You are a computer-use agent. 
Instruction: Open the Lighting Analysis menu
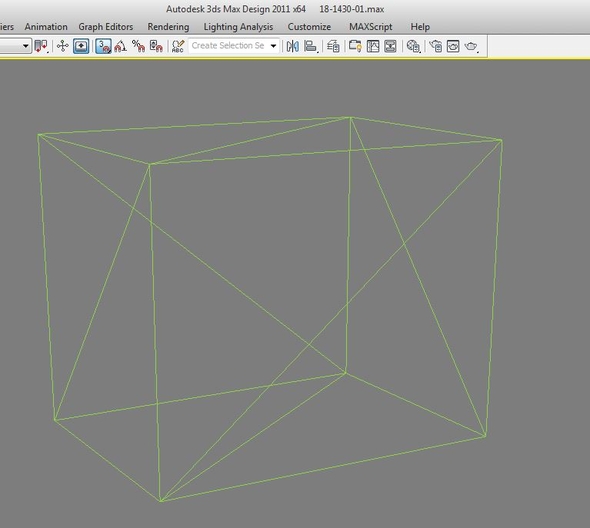point(238,27)
